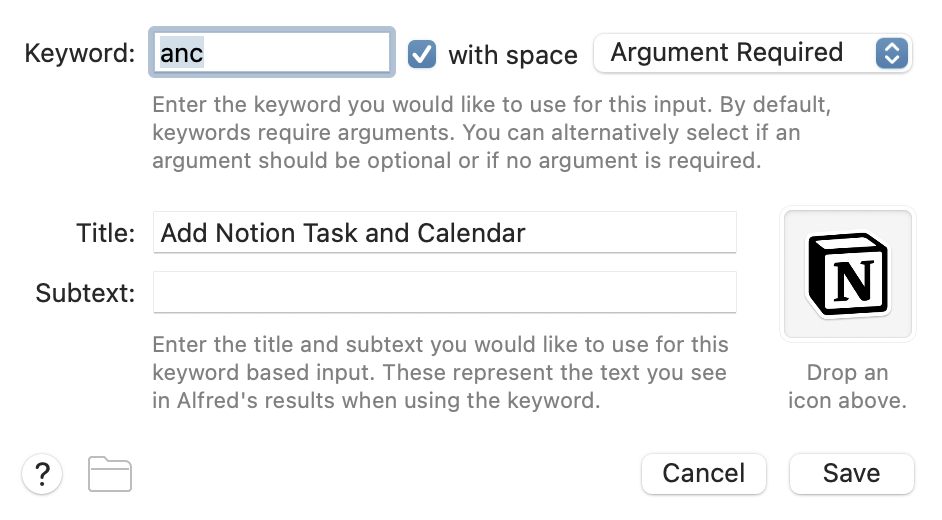Open help with the question mark button

42,474
